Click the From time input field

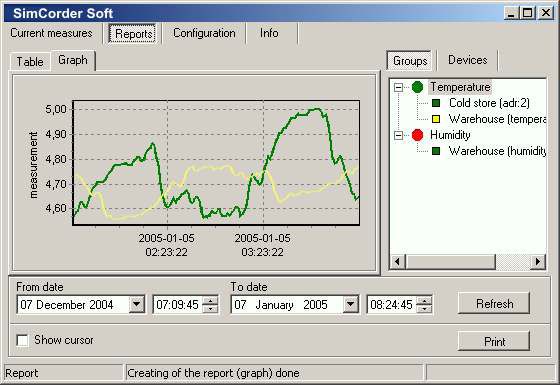point(178,305)
